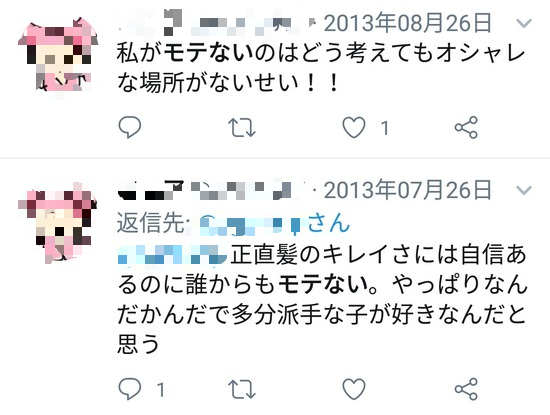Screen dimensions: 550x415
Task: Open profile avatar of the first tweet
Action: [x=58, y=56]
